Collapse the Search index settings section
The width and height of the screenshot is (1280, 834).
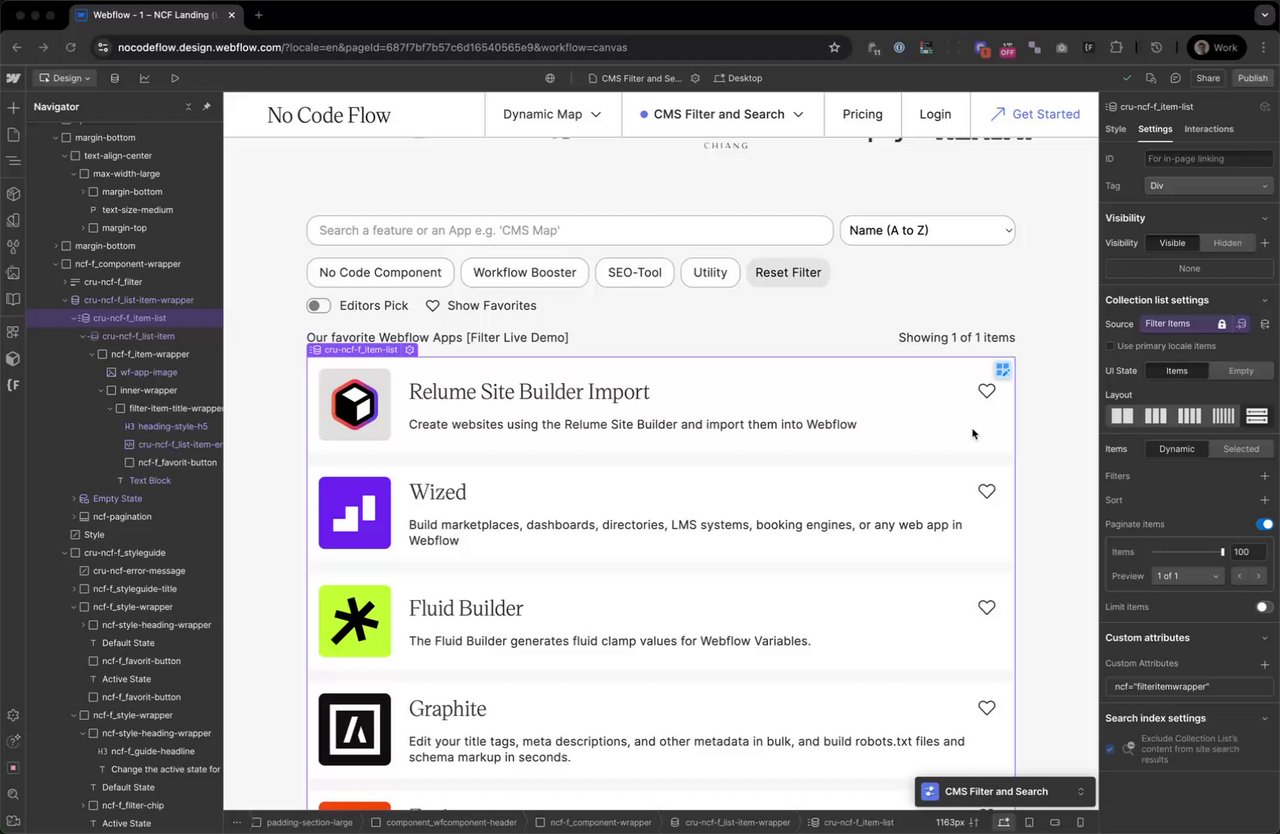pyautogui.click(x=1265, y=718)
